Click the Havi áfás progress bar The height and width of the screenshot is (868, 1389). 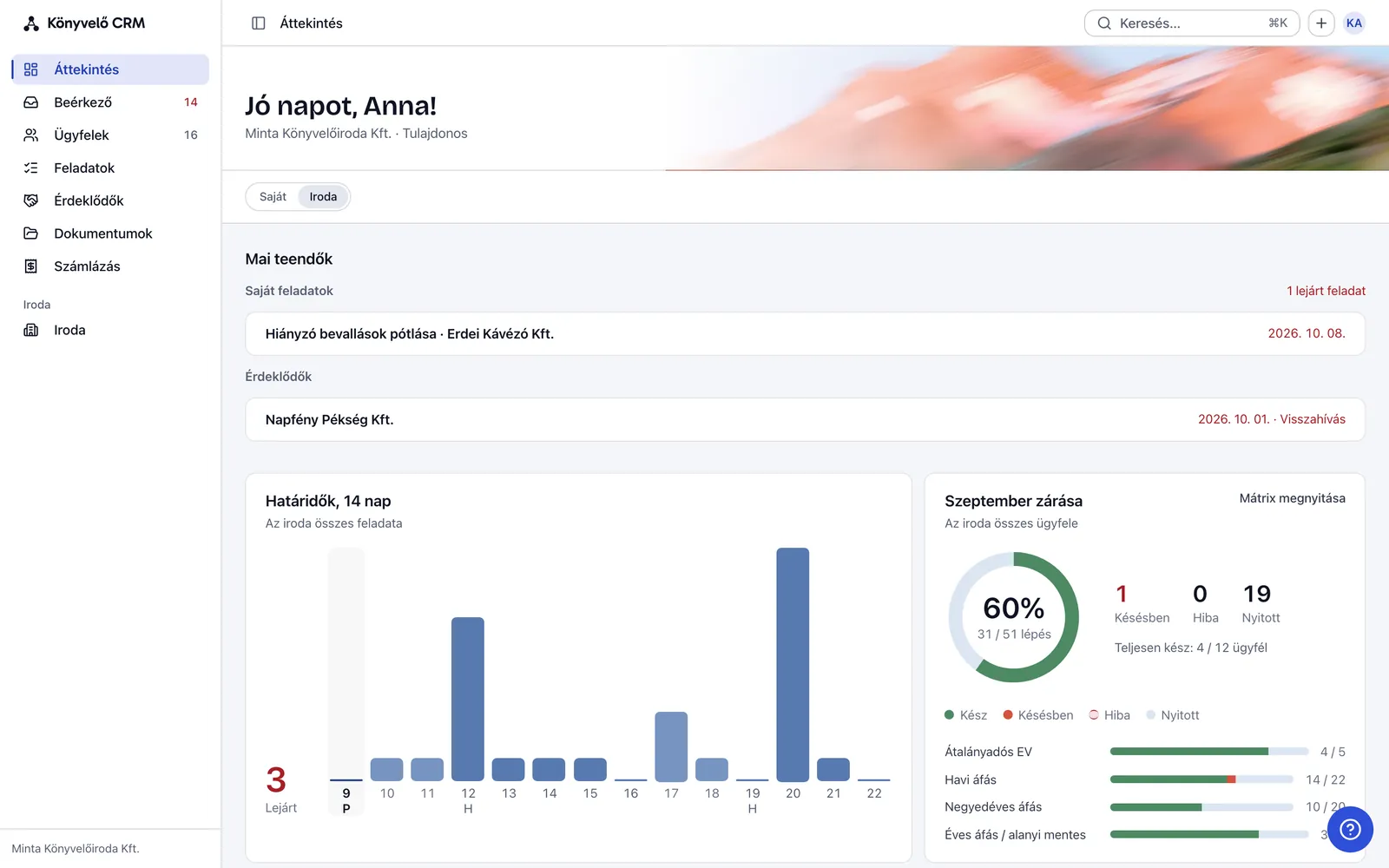click(x=1201, y=779)
